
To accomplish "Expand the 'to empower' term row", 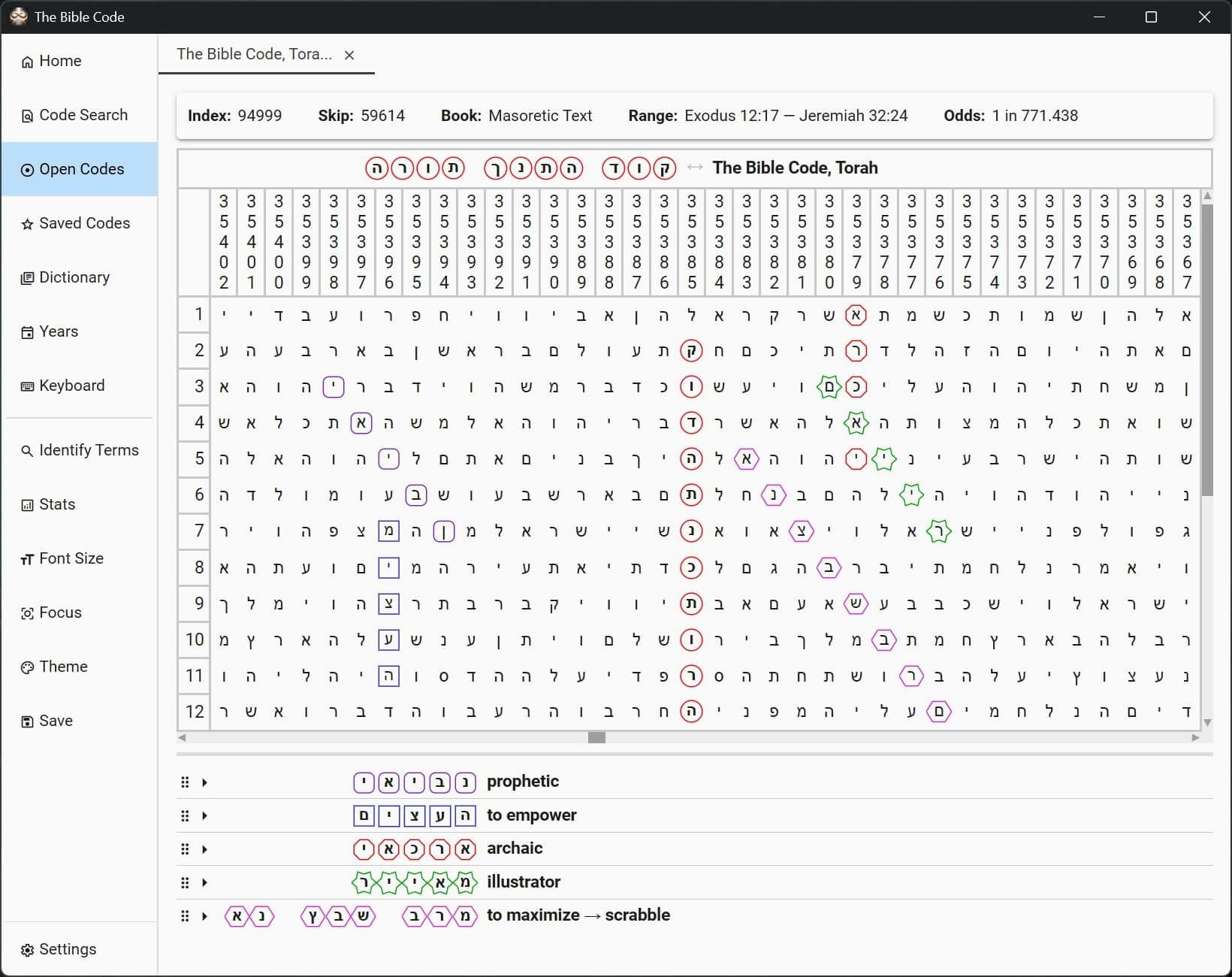I will click(204, 815).
